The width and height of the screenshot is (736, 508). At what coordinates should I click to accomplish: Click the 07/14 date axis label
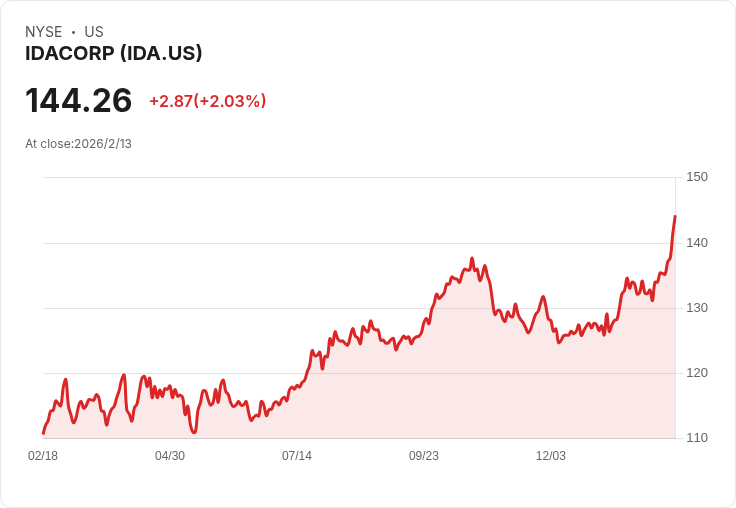coord(297,456)
